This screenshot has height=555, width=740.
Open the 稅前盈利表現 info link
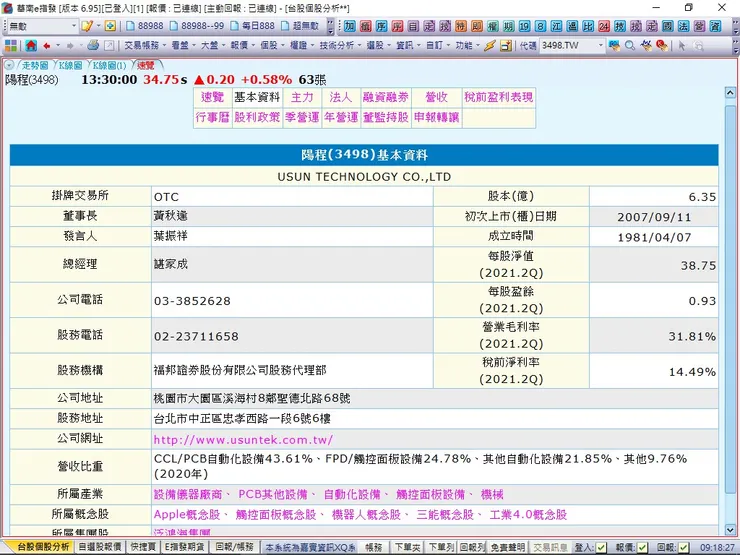click(498, 97)
